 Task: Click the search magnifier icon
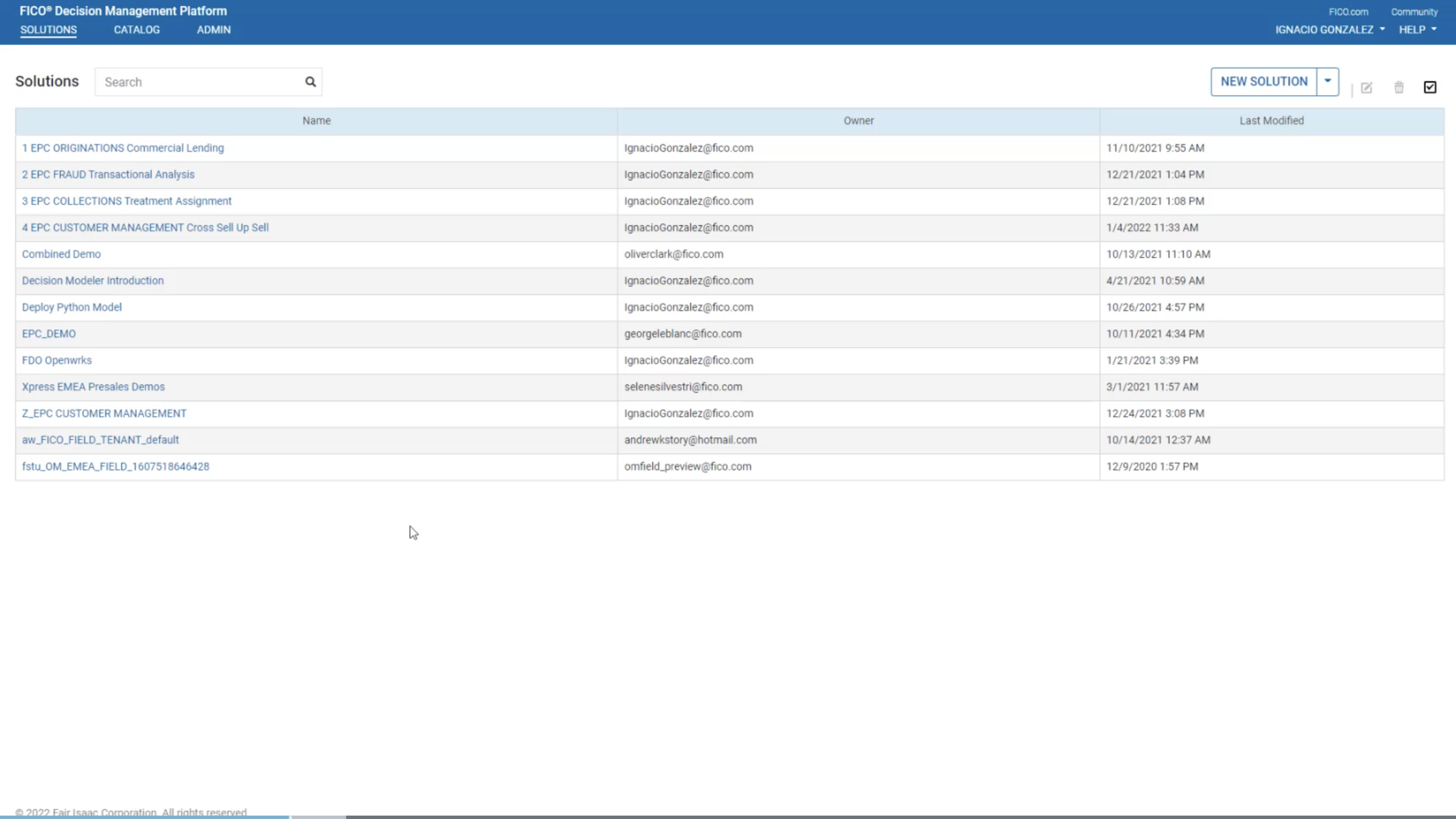click(310, 82)
